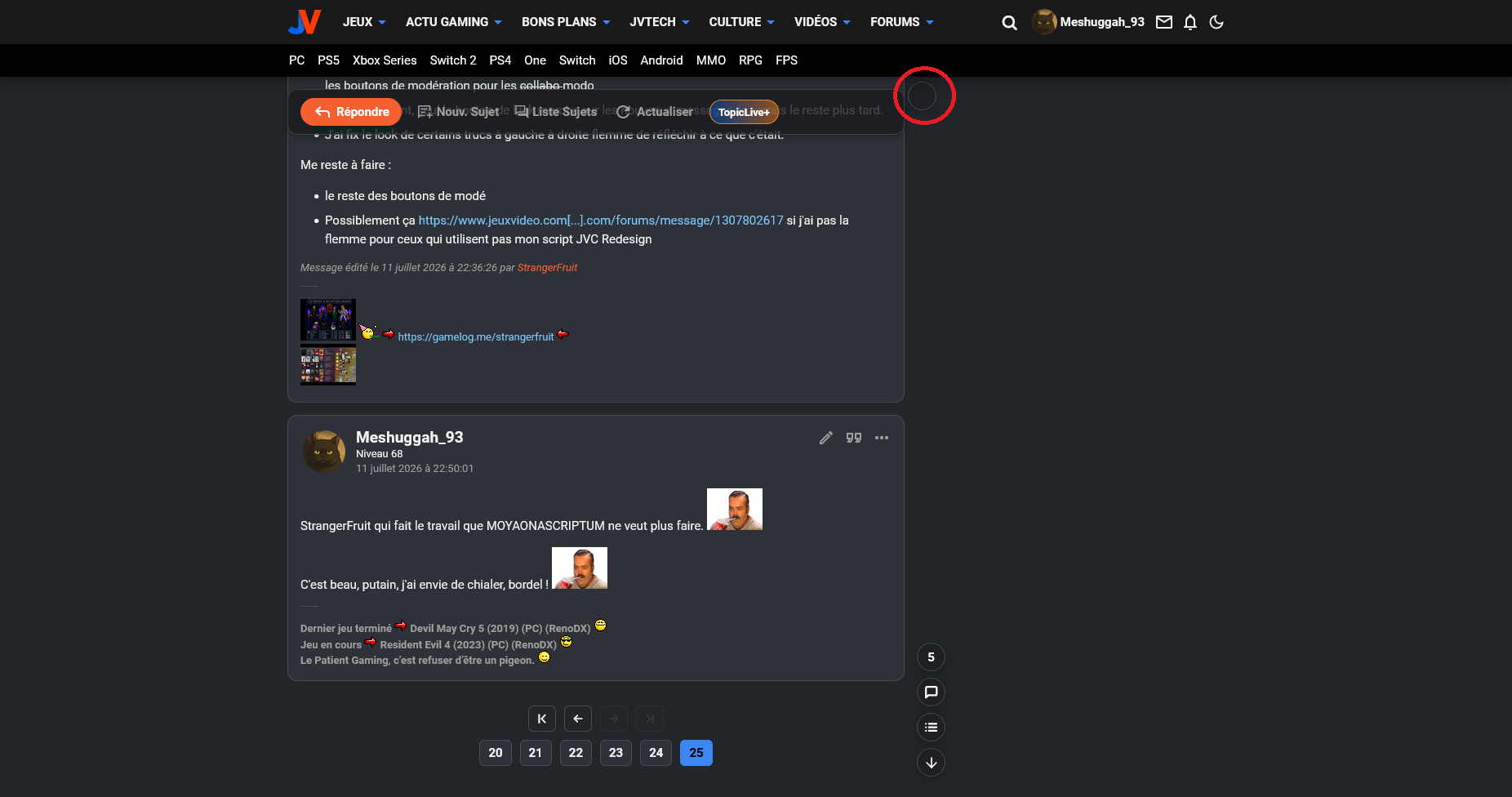This screenshot has height=797, width=1512.
Task: Jump to bottom with down-arrow button
Action: point(931,763)
